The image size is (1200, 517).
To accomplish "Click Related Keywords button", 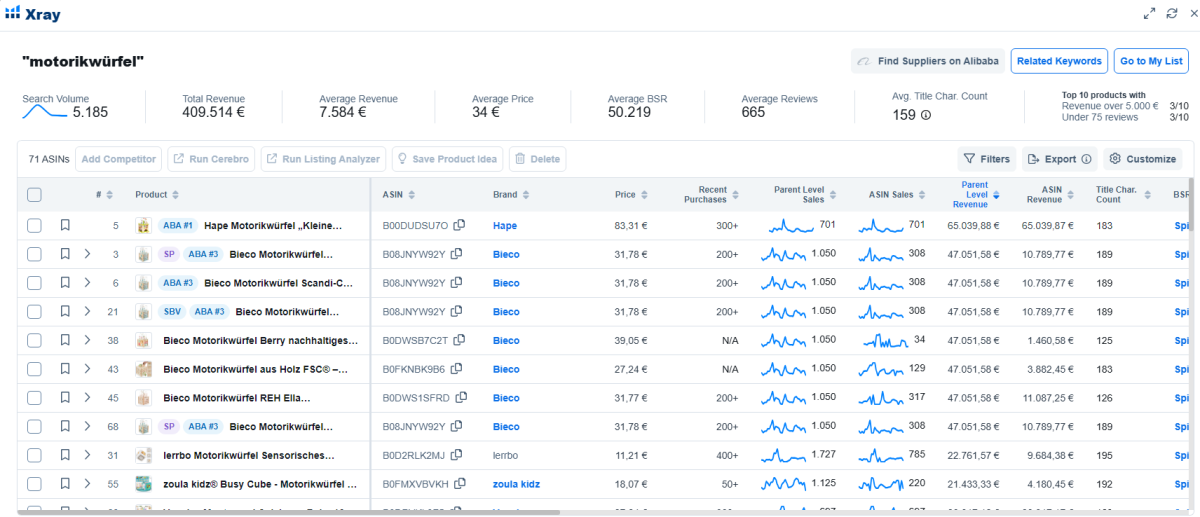I will point(1059,61).
